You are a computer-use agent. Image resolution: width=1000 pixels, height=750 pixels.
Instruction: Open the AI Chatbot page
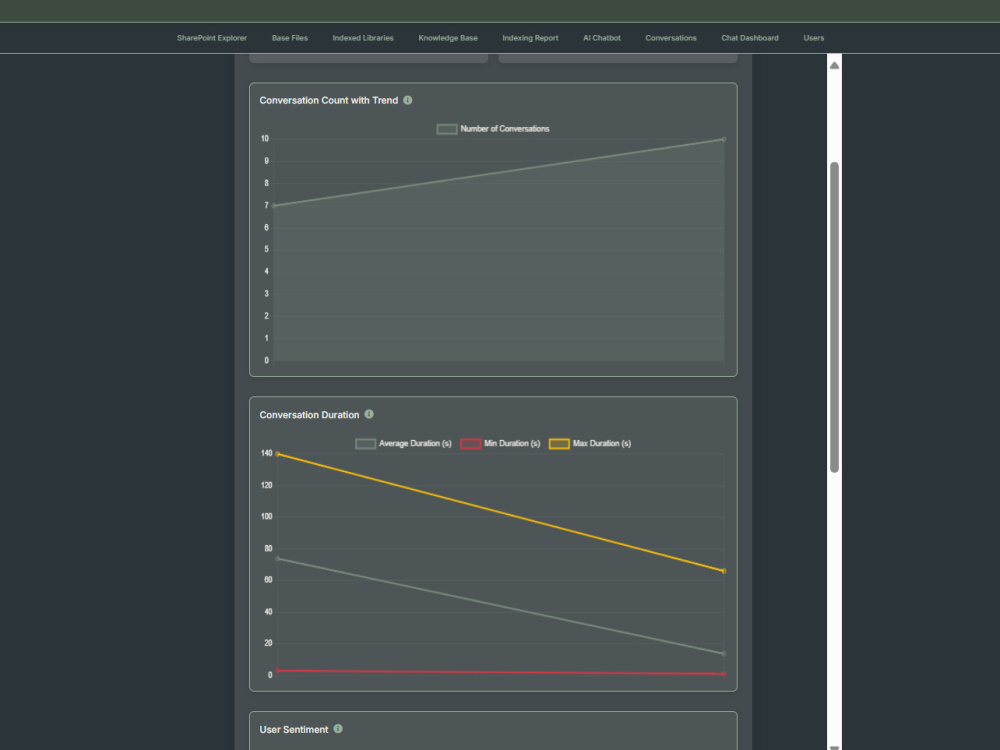(x=601, y=38)
